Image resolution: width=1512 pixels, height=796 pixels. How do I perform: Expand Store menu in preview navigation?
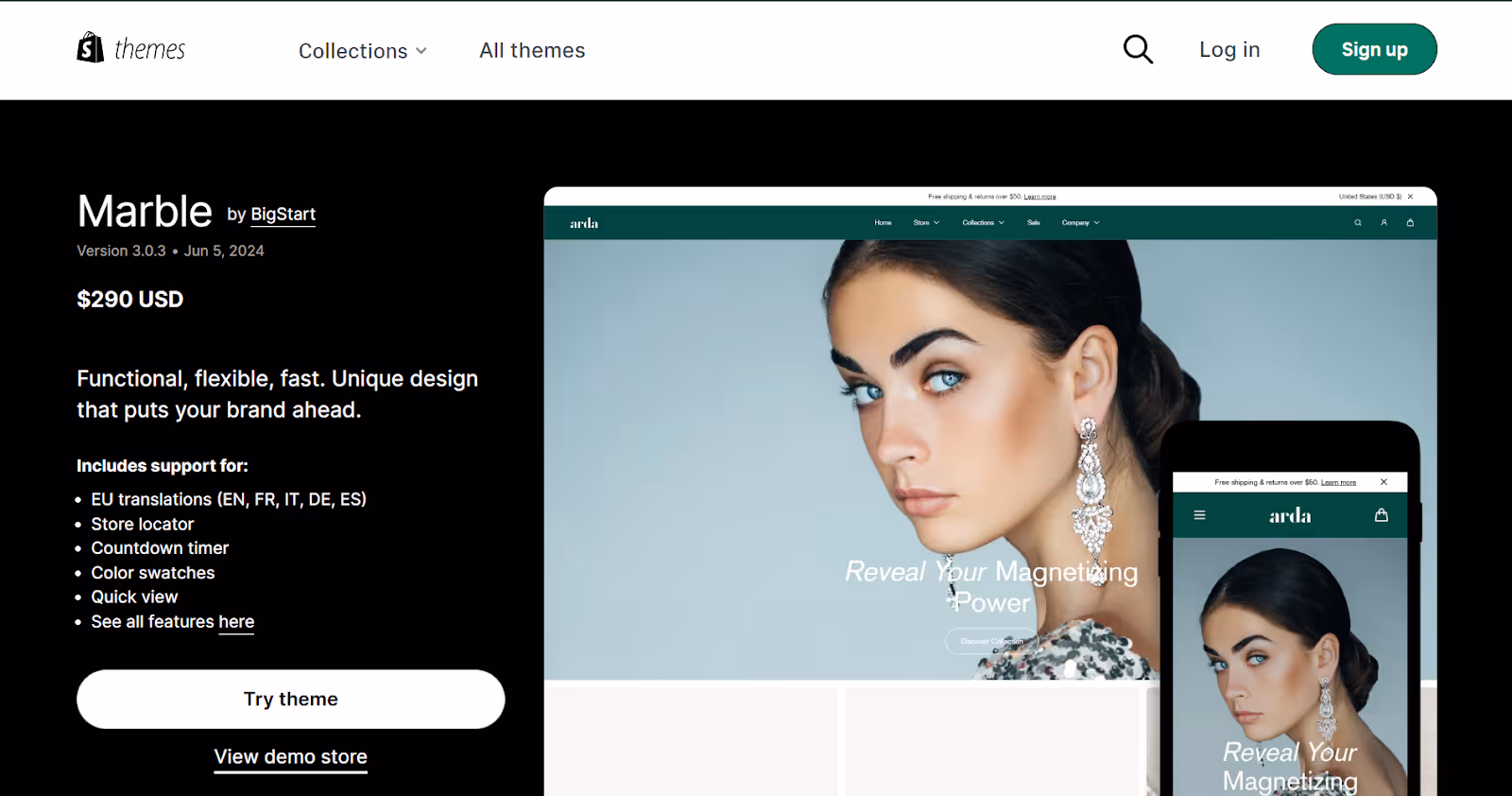[926, 223]
